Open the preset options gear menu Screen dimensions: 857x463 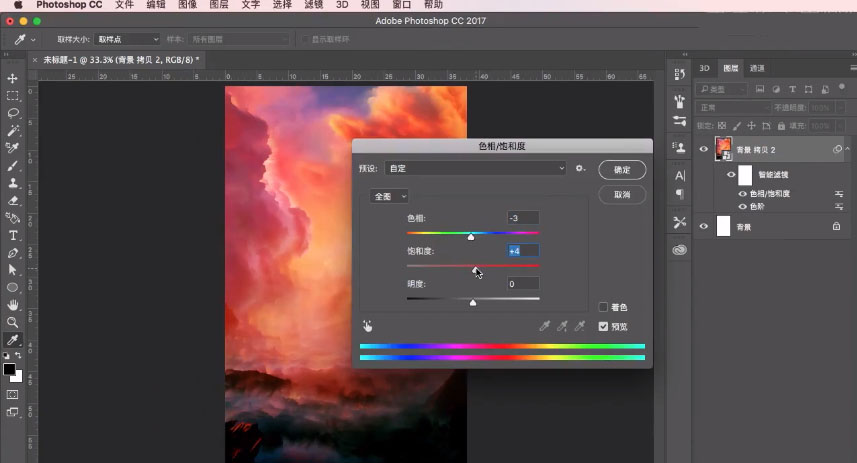pos(580,168)
